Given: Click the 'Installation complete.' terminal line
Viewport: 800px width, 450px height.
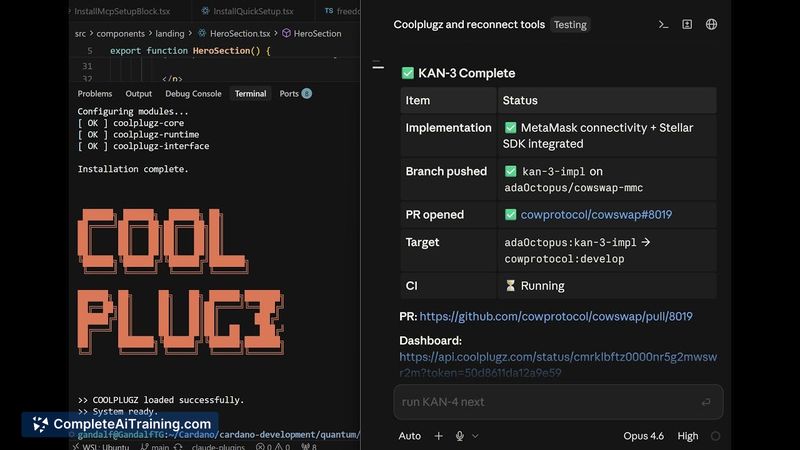Looking at the screenshot, I should coord(133,169).
